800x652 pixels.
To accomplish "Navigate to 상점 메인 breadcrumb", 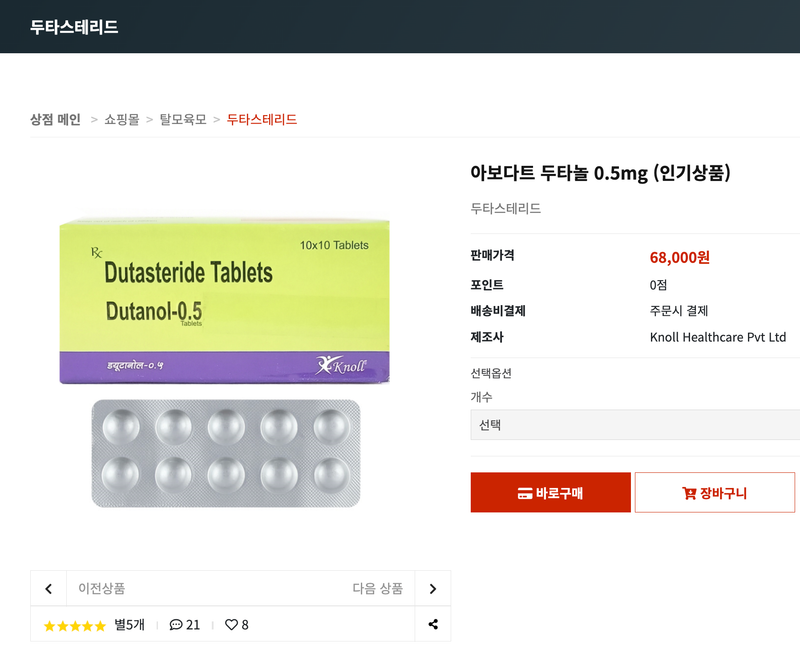I will [55, 119].
